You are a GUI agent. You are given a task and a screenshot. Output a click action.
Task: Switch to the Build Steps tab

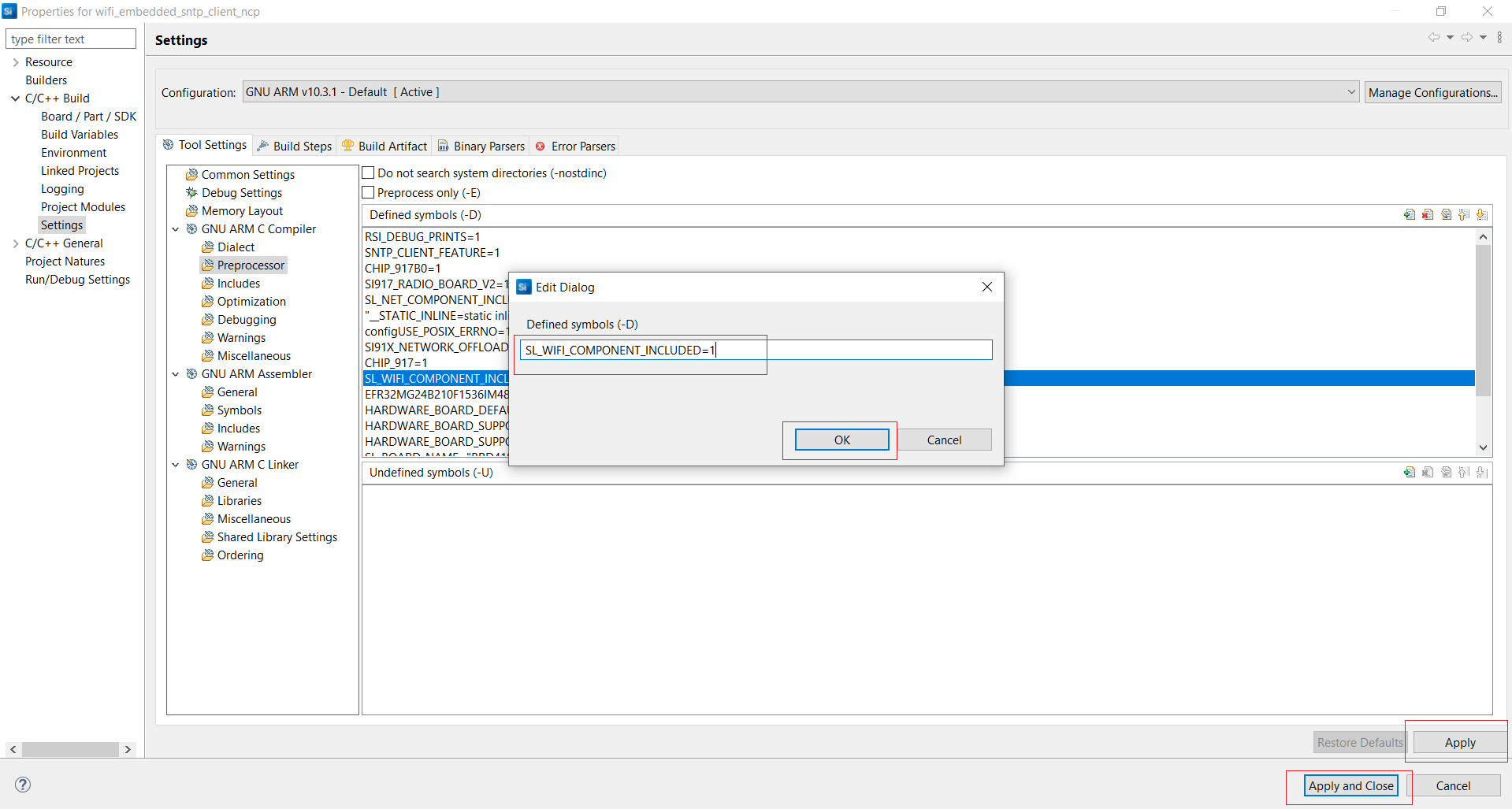point(301,145)
